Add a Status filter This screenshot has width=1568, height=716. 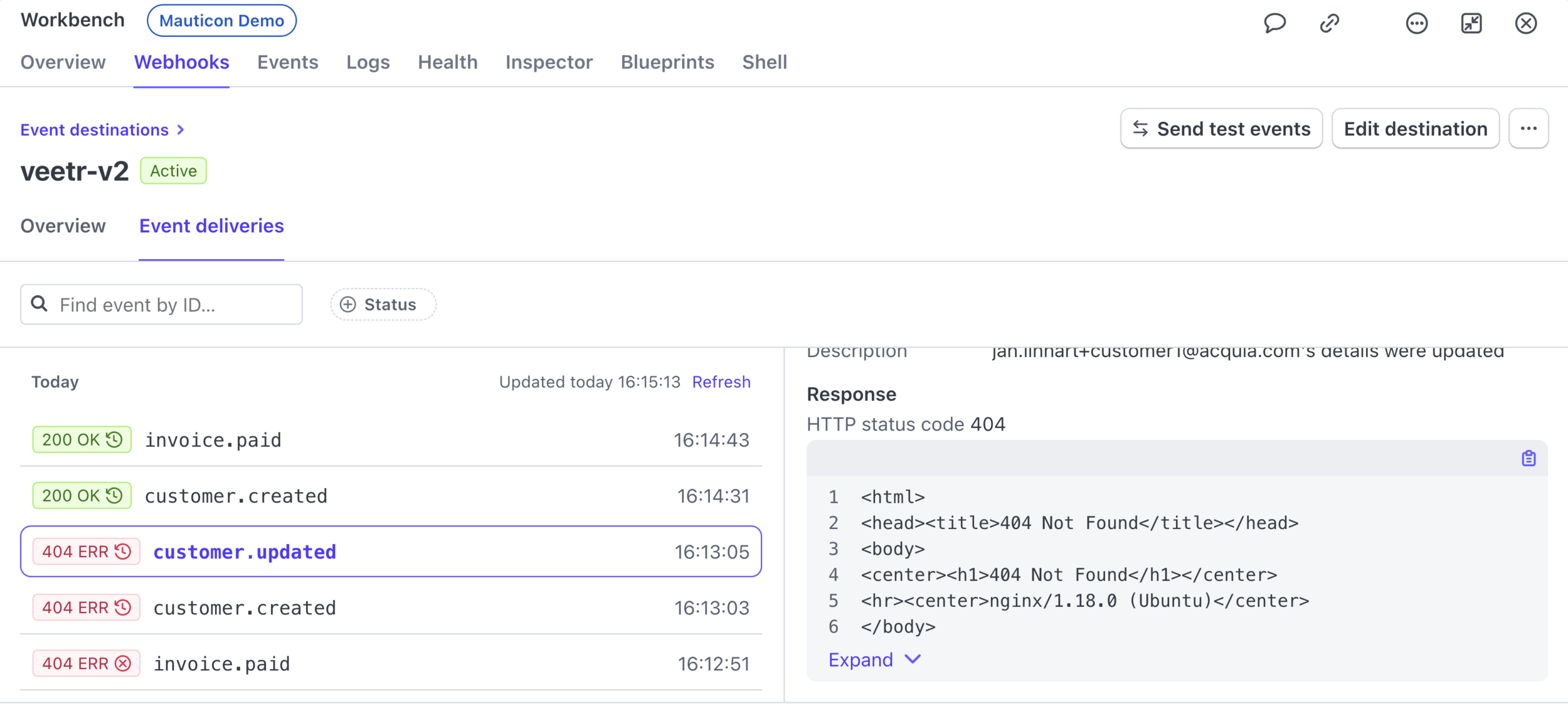[383, 304]
